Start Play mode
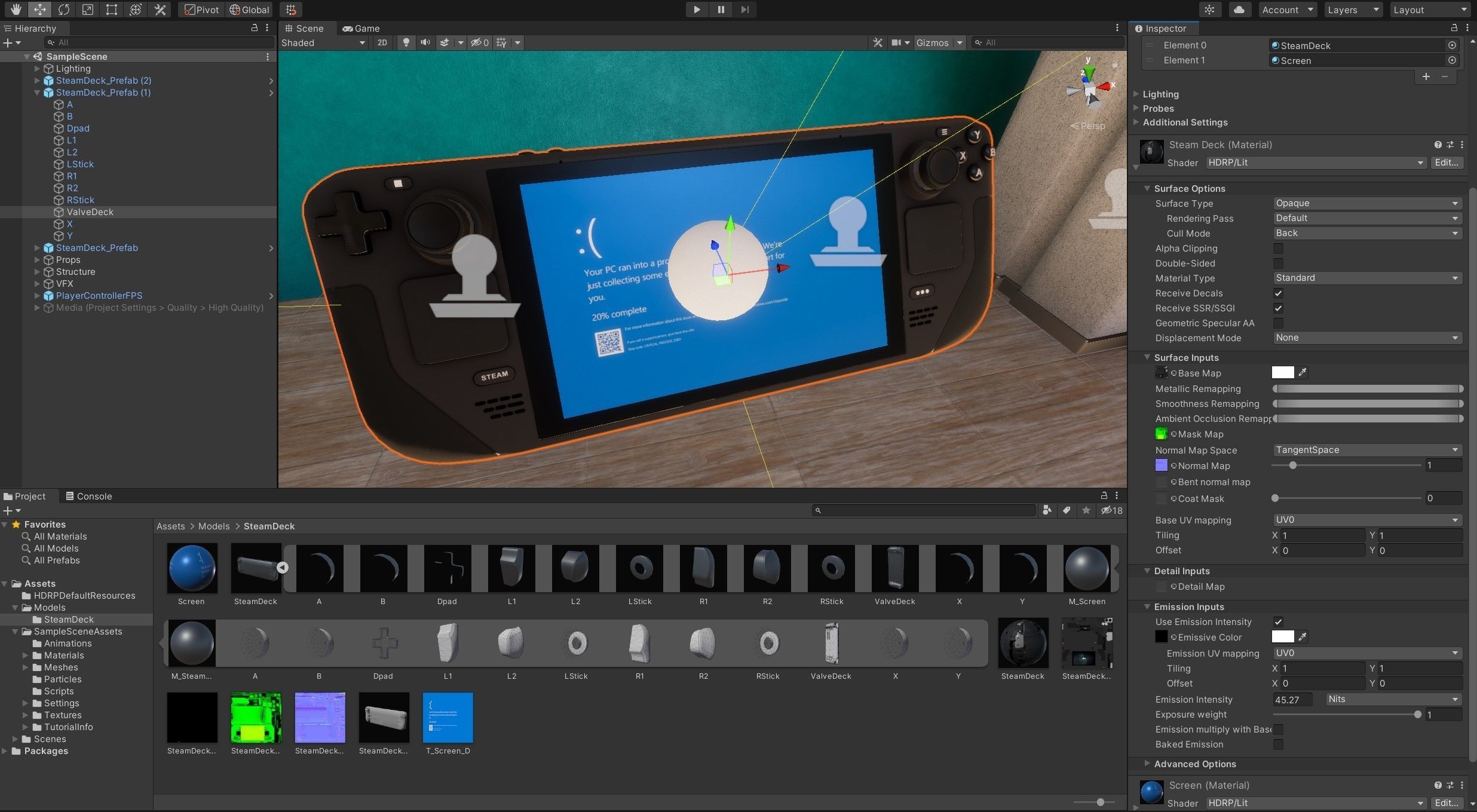Screen dimensions: 1477x812 pos(696,10)
